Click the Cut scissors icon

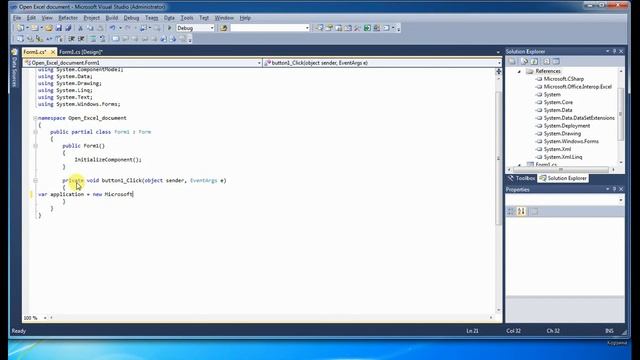click(x=80, y=28)
